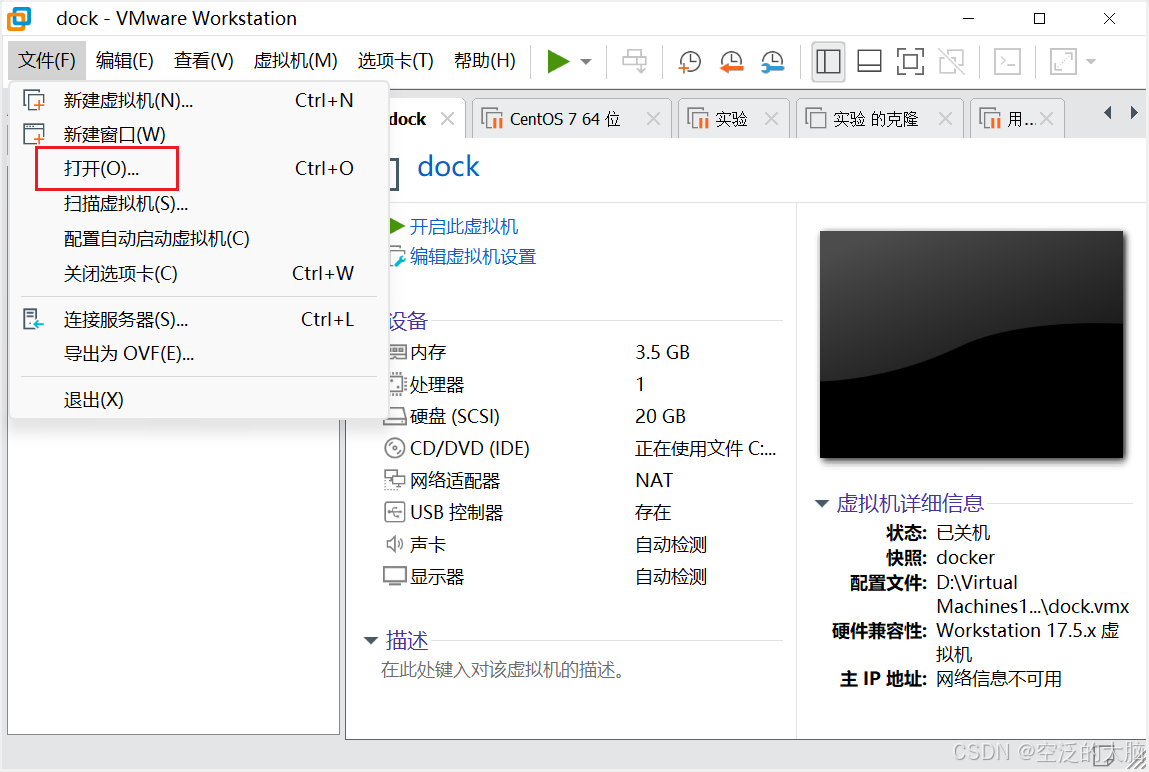Image resolution: width=1149 pixels, height=772 pixels.
Task: Click the stretch guest display icon
Action: [x=1063, y=62]
